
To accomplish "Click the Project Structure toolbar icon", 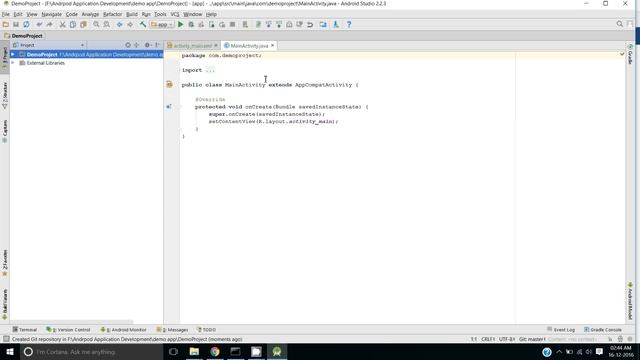I will tap(323, 24).
